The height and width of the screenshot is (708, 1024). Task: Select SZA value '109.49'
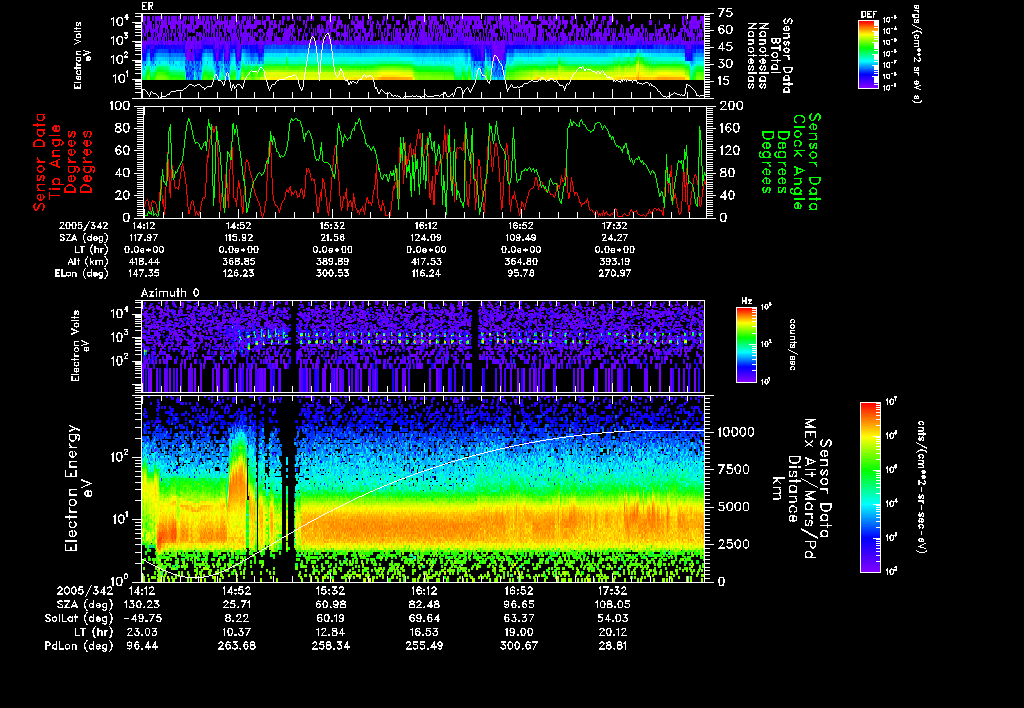click(x=520, y=238)
